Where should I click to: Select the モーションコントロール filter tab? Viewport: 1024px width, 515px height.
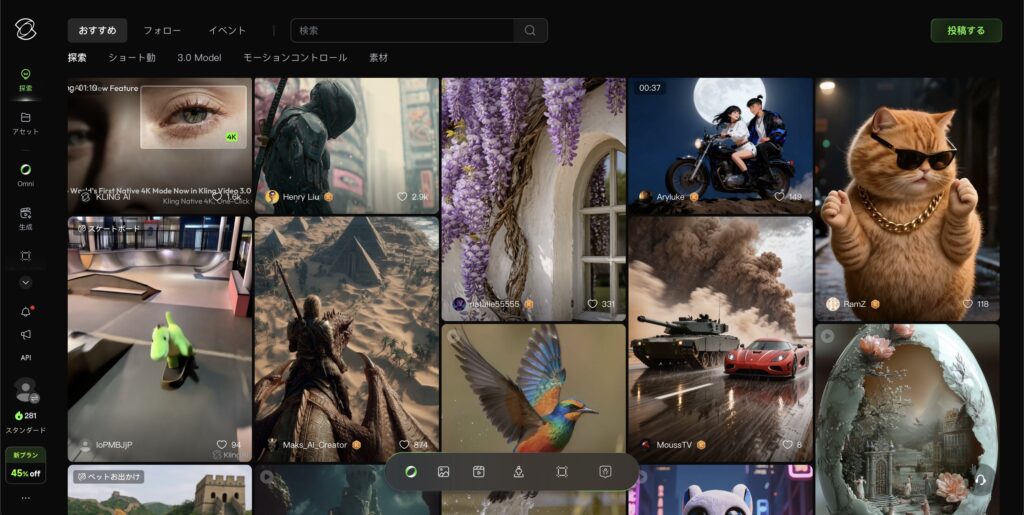295,58
